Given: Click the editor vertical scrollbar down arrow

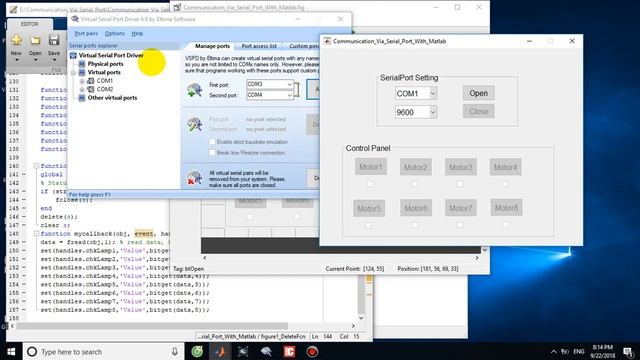Looking at the screenshot, I should [361, 318].
